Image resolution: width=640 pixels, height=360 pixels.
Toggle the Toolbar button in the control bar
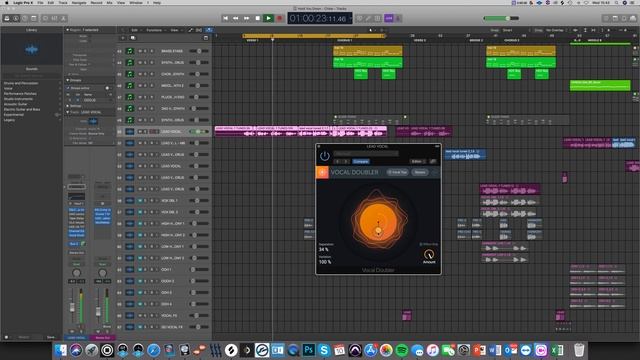[34, 18]
